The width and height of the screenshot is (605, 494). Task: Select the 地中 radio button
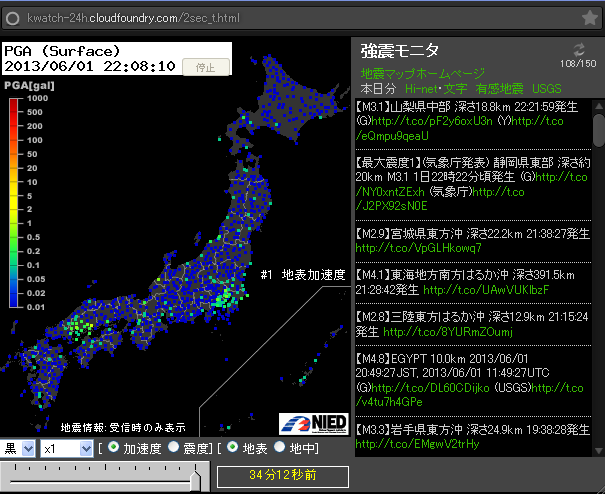point(279,447)
